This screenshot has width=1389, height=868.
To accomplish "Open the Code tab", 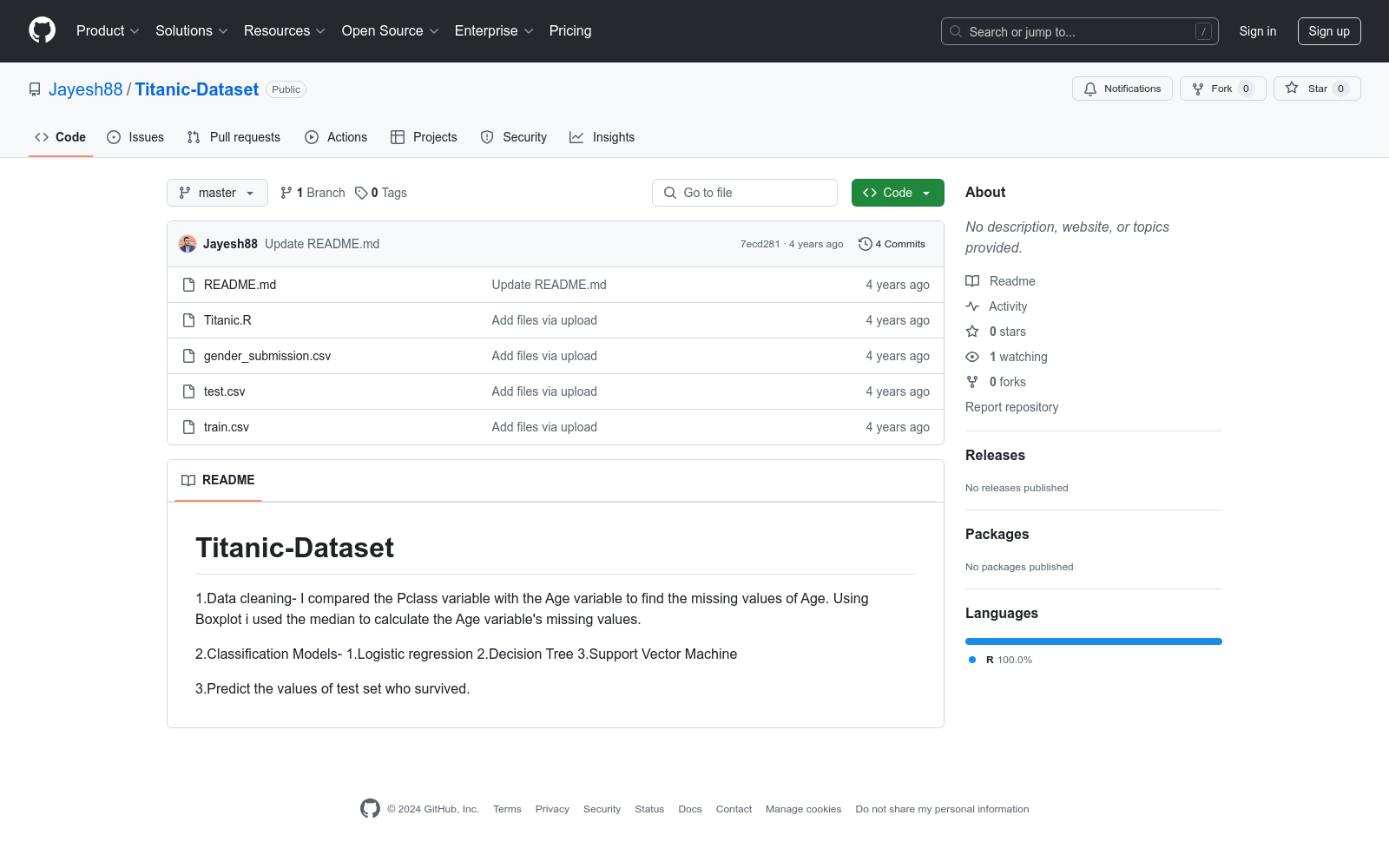I will [x=61, y=137].
